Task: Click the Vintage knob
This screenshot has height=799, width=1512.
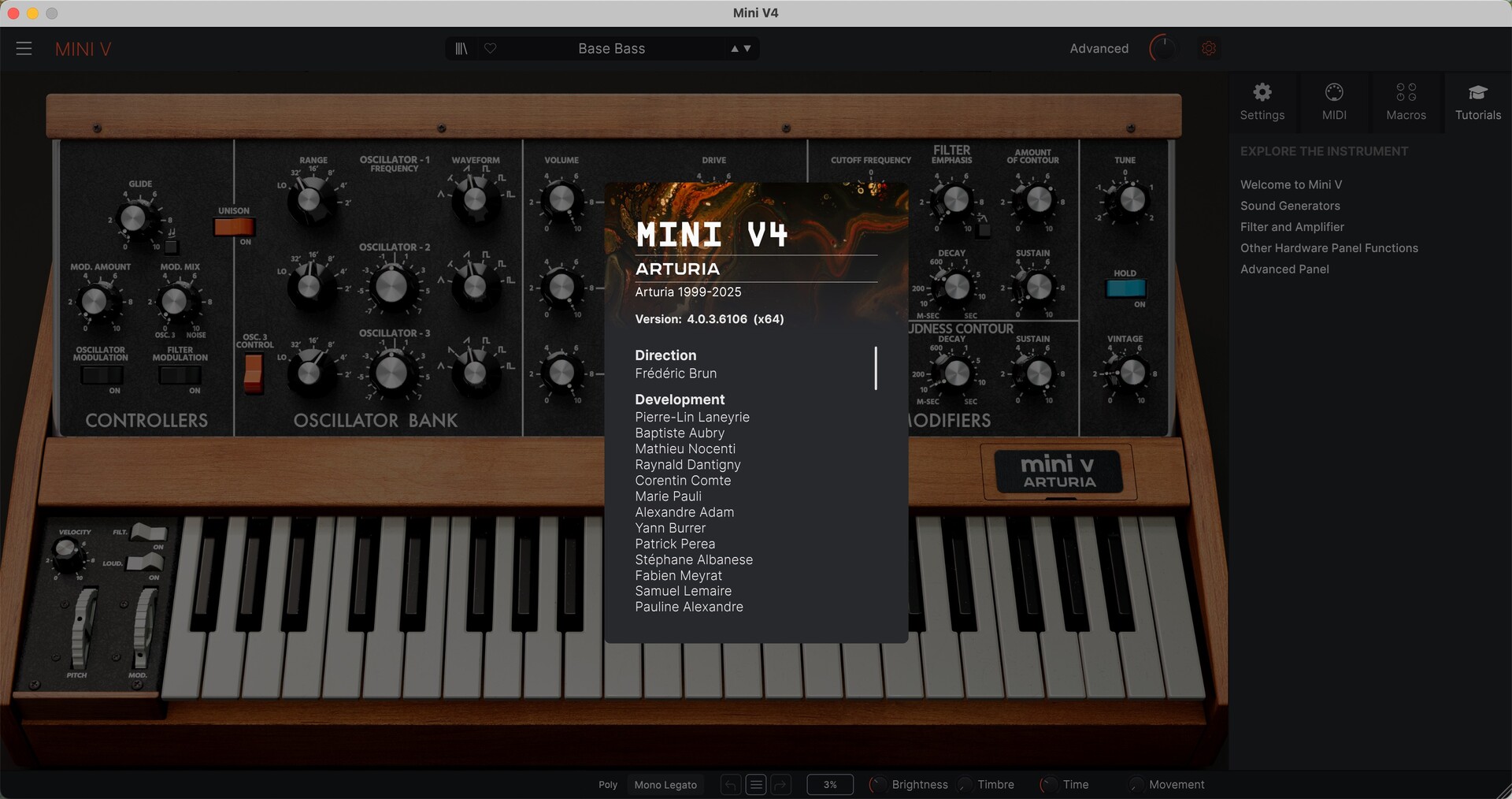Action: coord(1132,372)
